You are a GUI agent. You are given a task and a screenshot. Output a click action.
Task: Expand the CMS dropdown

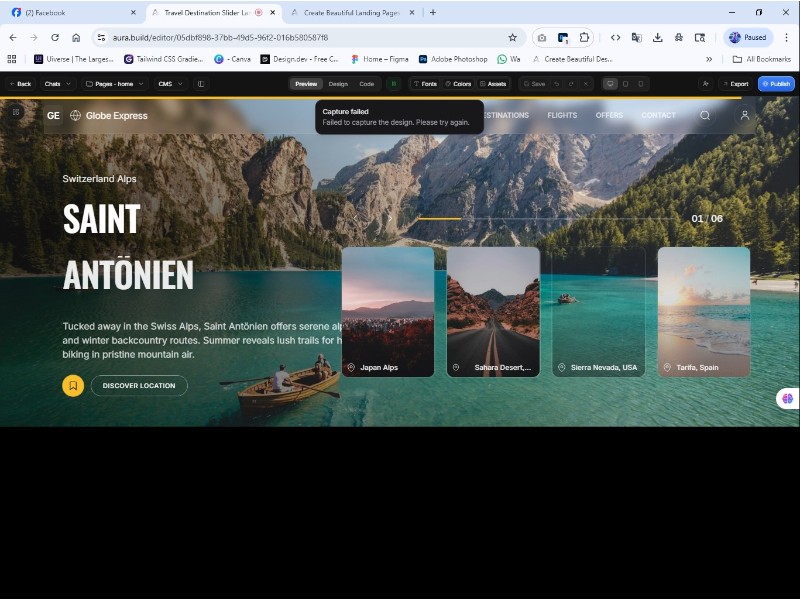pyautogui.click(x=170, y=84)
